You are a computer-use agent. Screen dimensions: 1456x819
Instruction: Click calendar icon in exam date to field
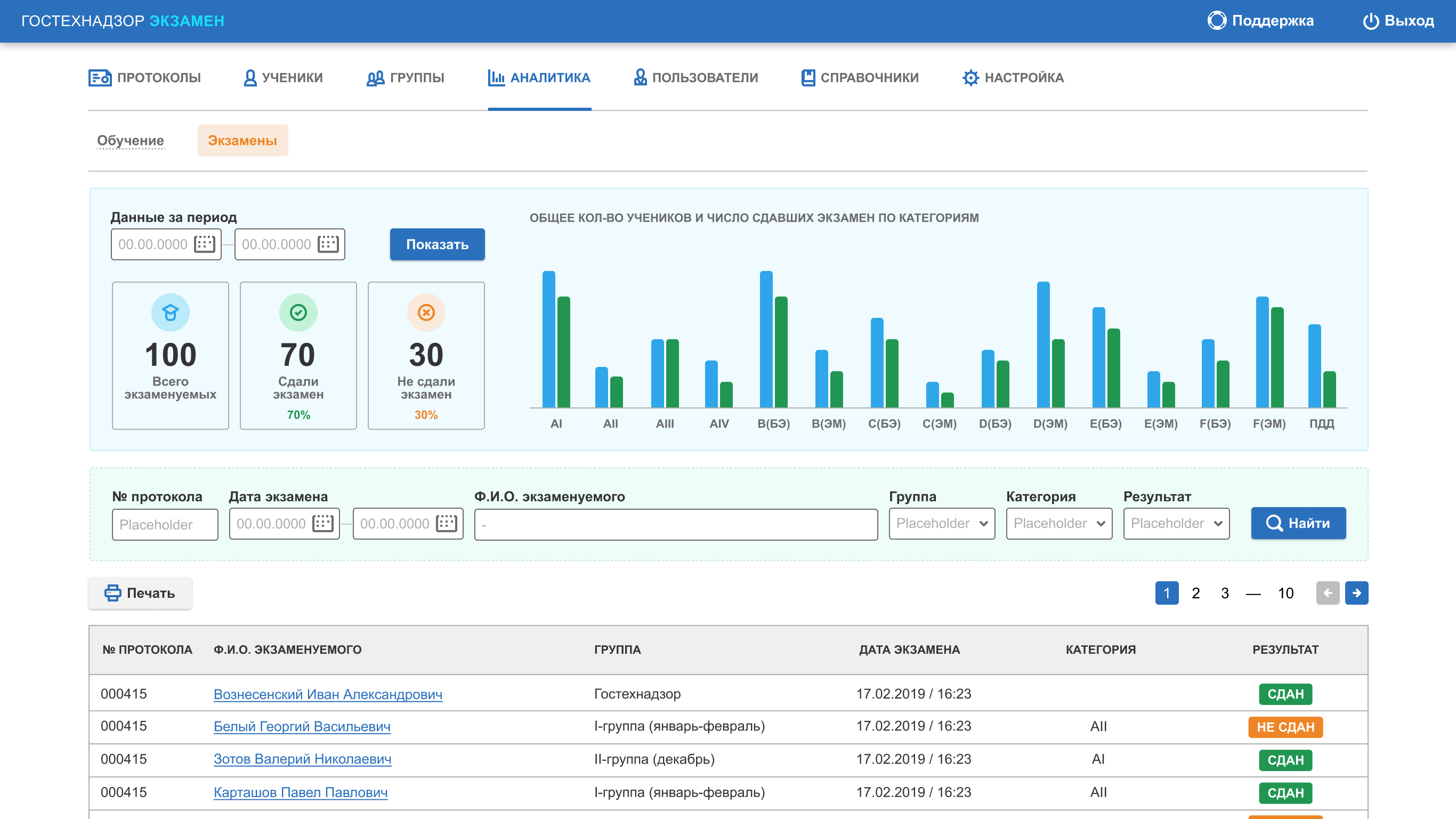(x=446, y=523)
